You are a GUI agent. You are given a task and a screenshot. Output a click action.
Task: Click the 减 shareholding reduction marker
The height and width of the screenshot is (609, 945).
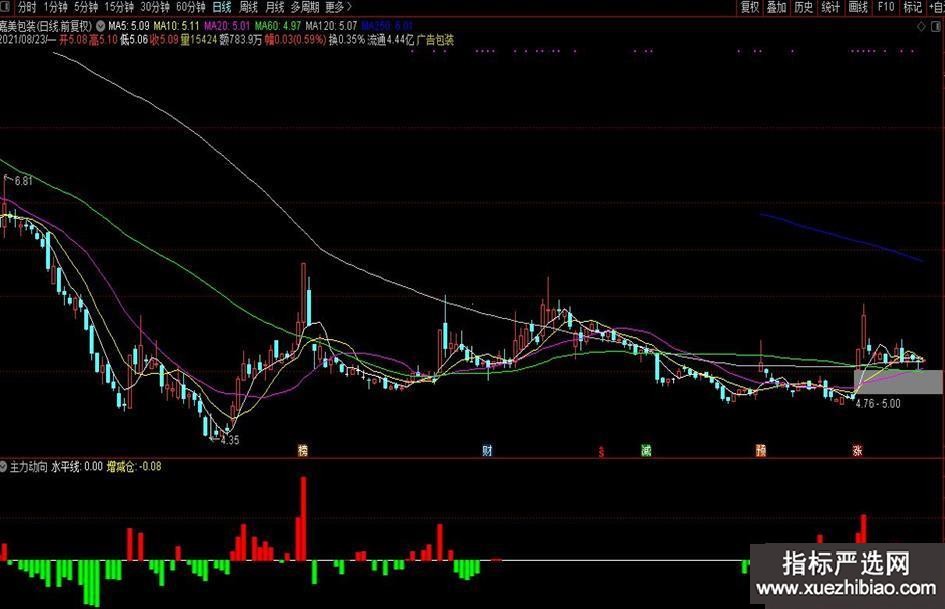pos(646,450)
